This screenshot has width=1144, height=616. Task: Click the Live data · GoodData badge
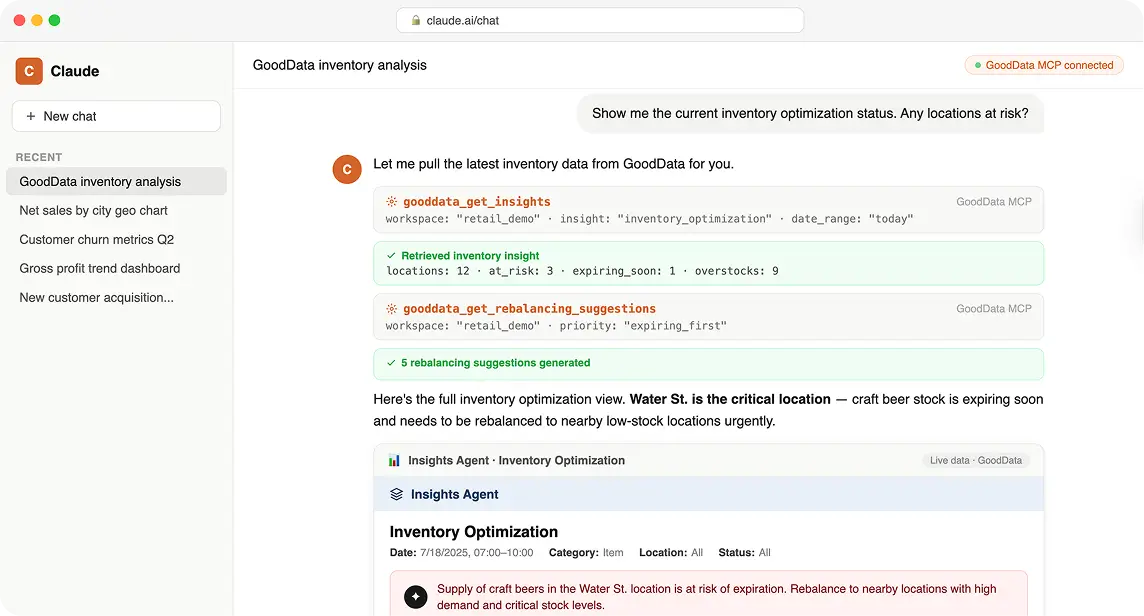coord(975,461)
